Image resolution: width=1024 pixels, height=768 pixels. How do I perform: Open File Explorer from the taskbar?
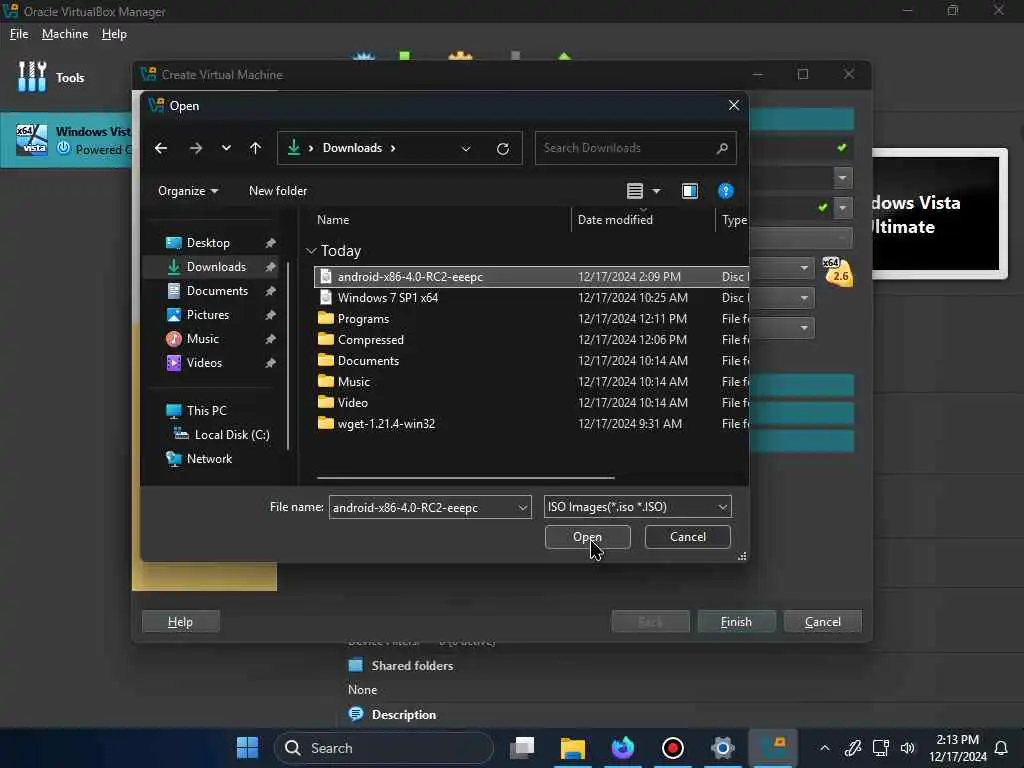coord(573,748)
